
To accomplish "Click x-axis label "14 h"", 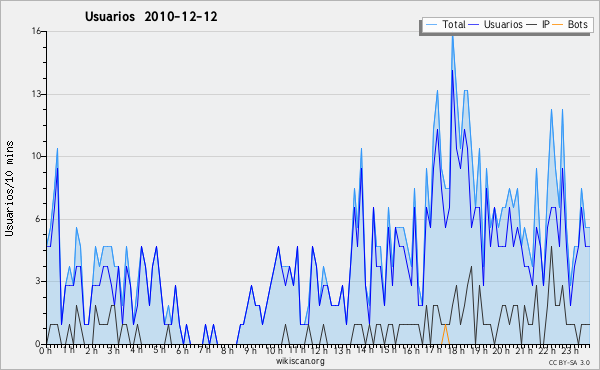I will point(364,350).
